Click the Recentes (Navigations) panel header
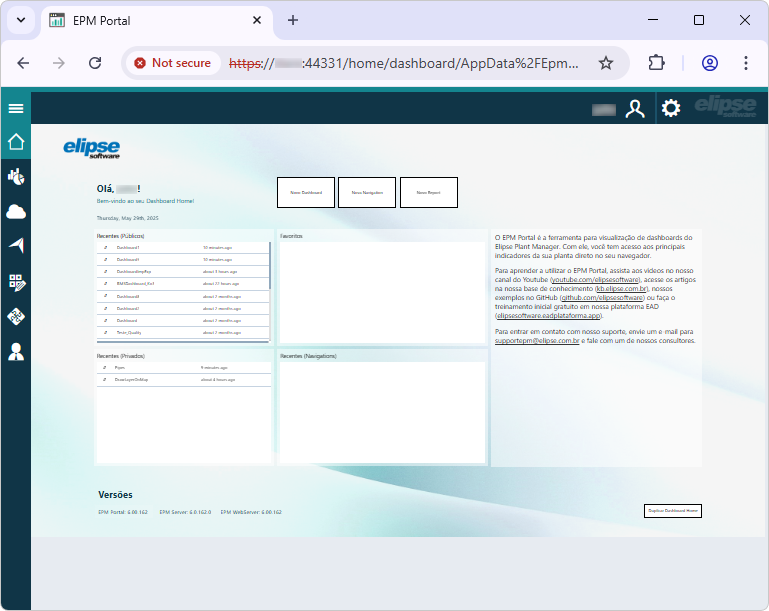The width and height of the screenshot is (769, 611). click(308, 356)
